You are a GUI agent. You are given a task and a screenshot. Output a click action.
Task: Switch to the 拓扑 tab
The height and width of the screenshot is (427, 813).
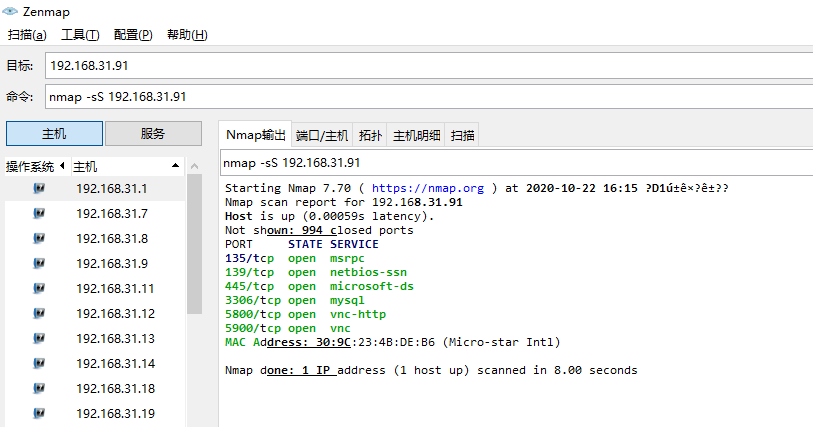click(x=370, y=135)
